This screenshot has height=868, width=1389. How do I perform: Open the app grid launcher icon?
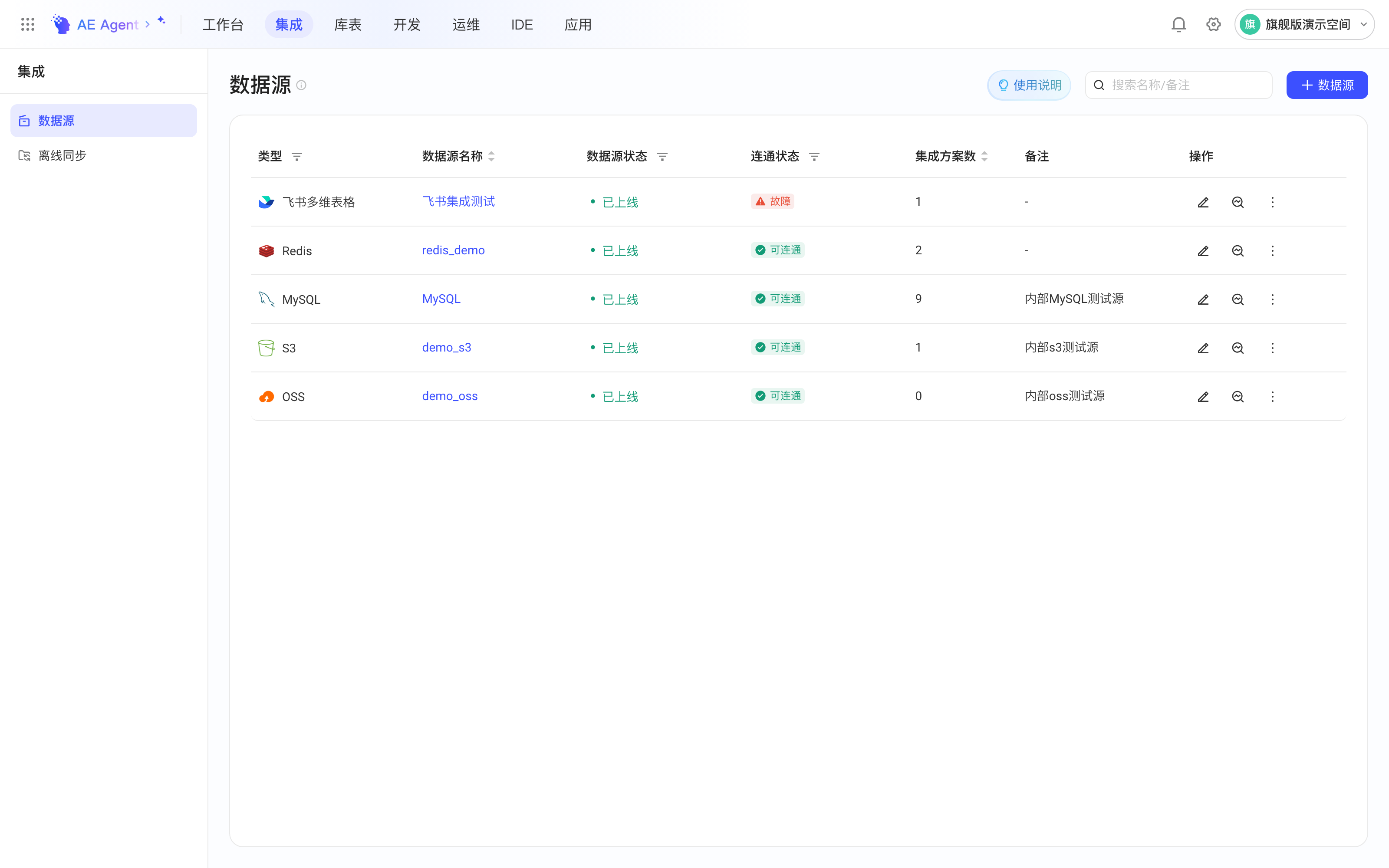point(27,24)
